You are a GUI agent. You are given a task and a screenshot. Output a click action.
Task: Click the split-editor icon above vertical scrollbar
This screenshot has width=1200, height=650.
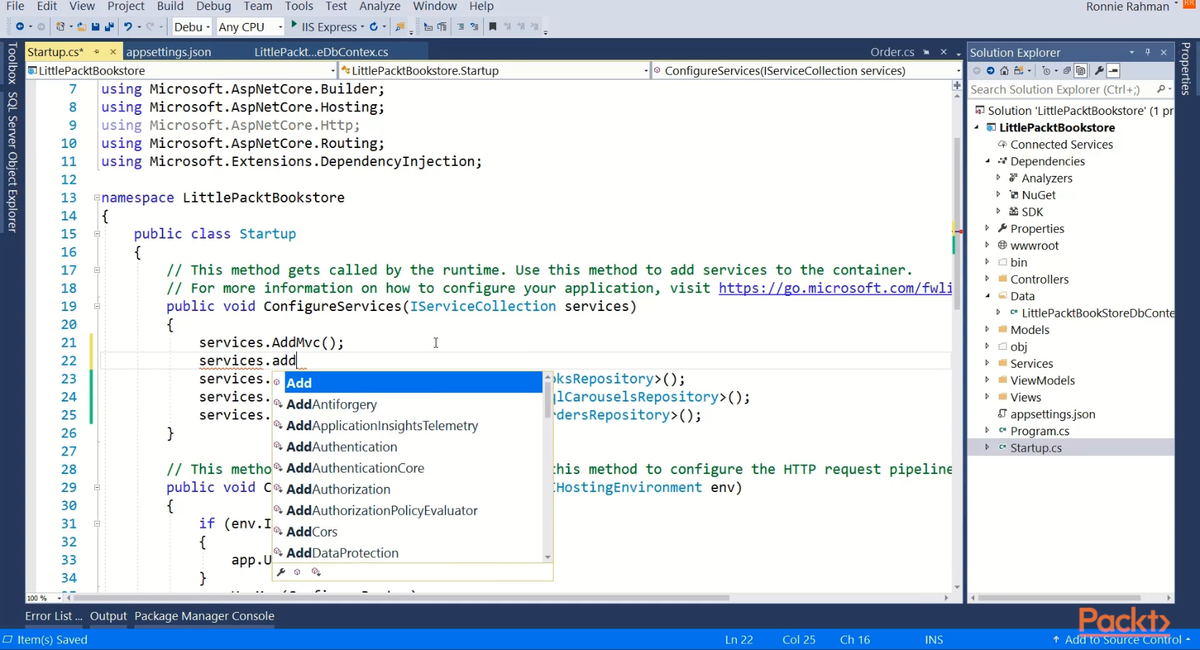[957, 87]
